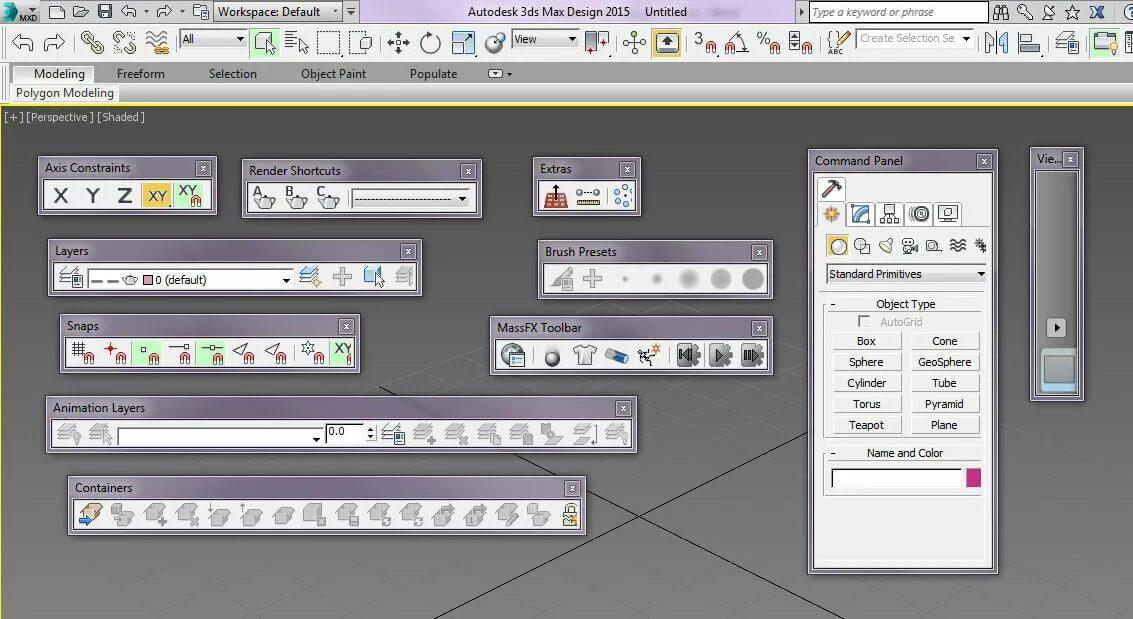Image resolution: width=1133 pixels, height=619 pixels.
Task: Open the Standard Primitives dropdown
Action: [906, 274]
